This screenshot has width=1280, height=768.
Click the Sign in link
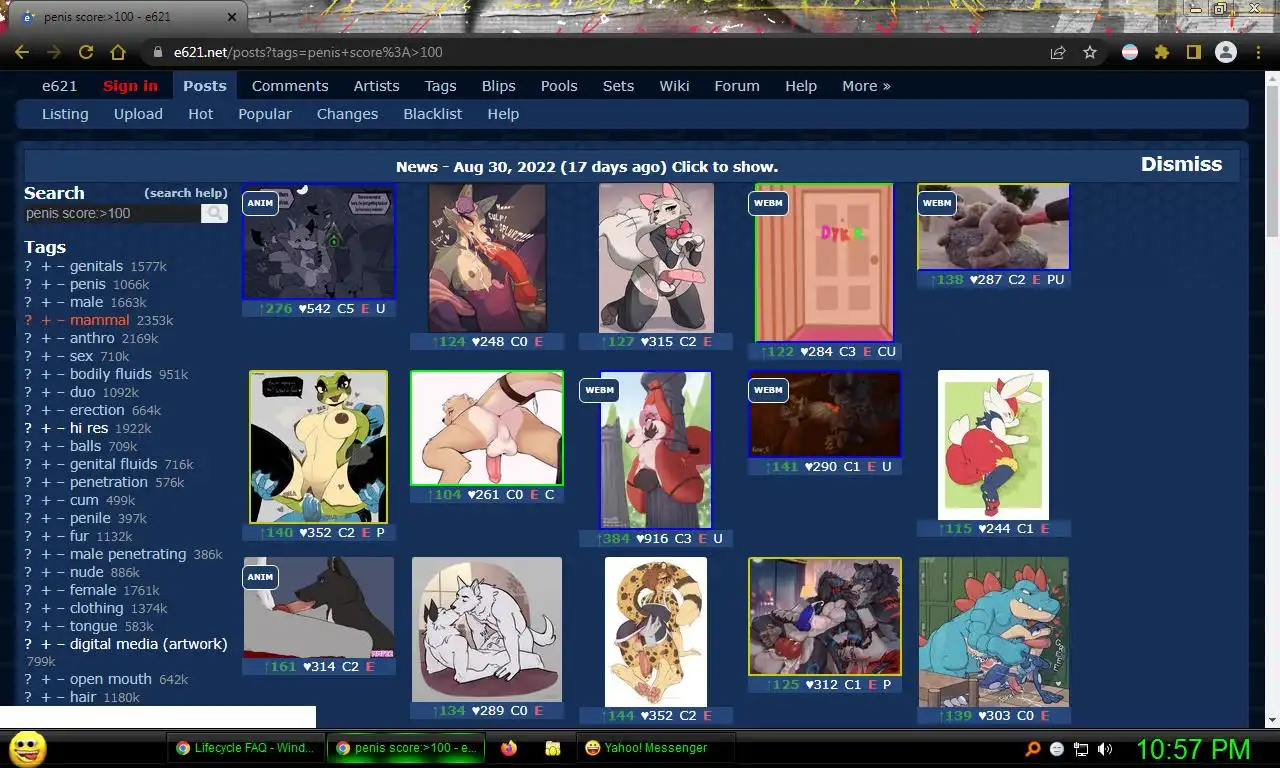tap(130, 86)
